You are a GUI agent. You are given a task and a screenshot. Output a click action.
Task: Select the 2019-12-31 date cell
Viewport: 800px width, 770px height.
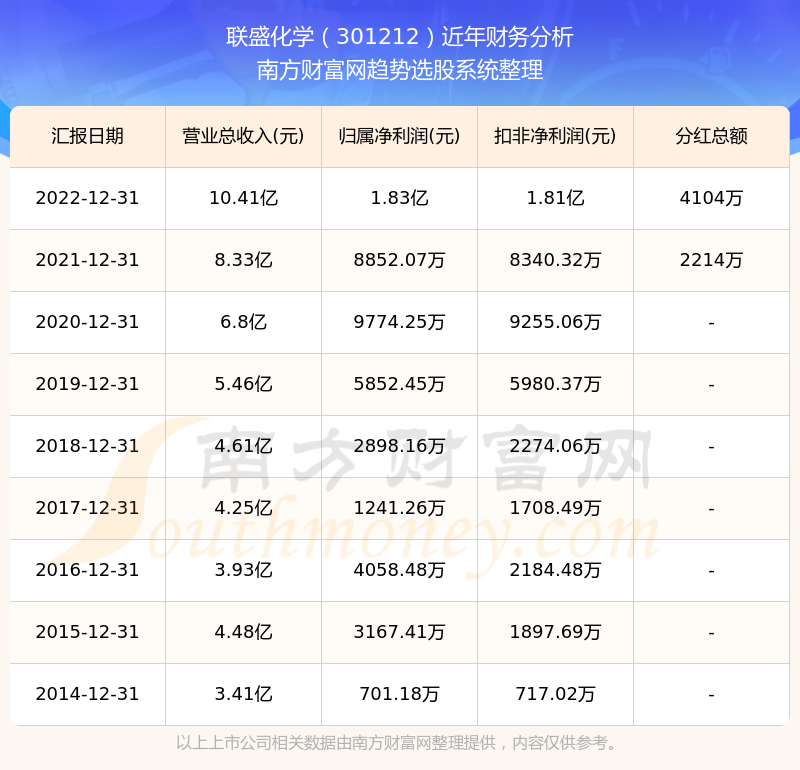pos(87,384)
